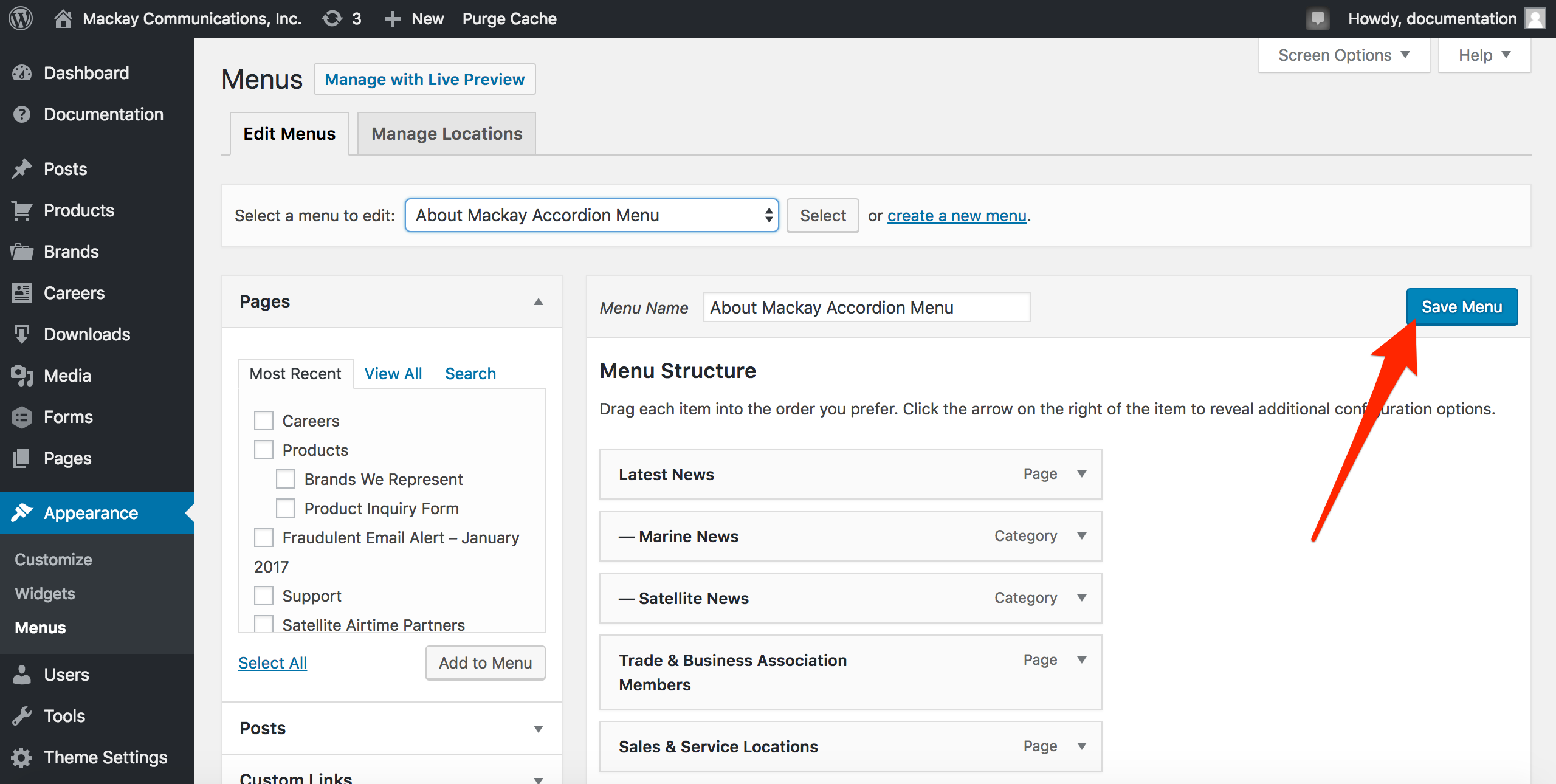Open the updates icon showing 3

pyautogui.click(x=332, y=18)
